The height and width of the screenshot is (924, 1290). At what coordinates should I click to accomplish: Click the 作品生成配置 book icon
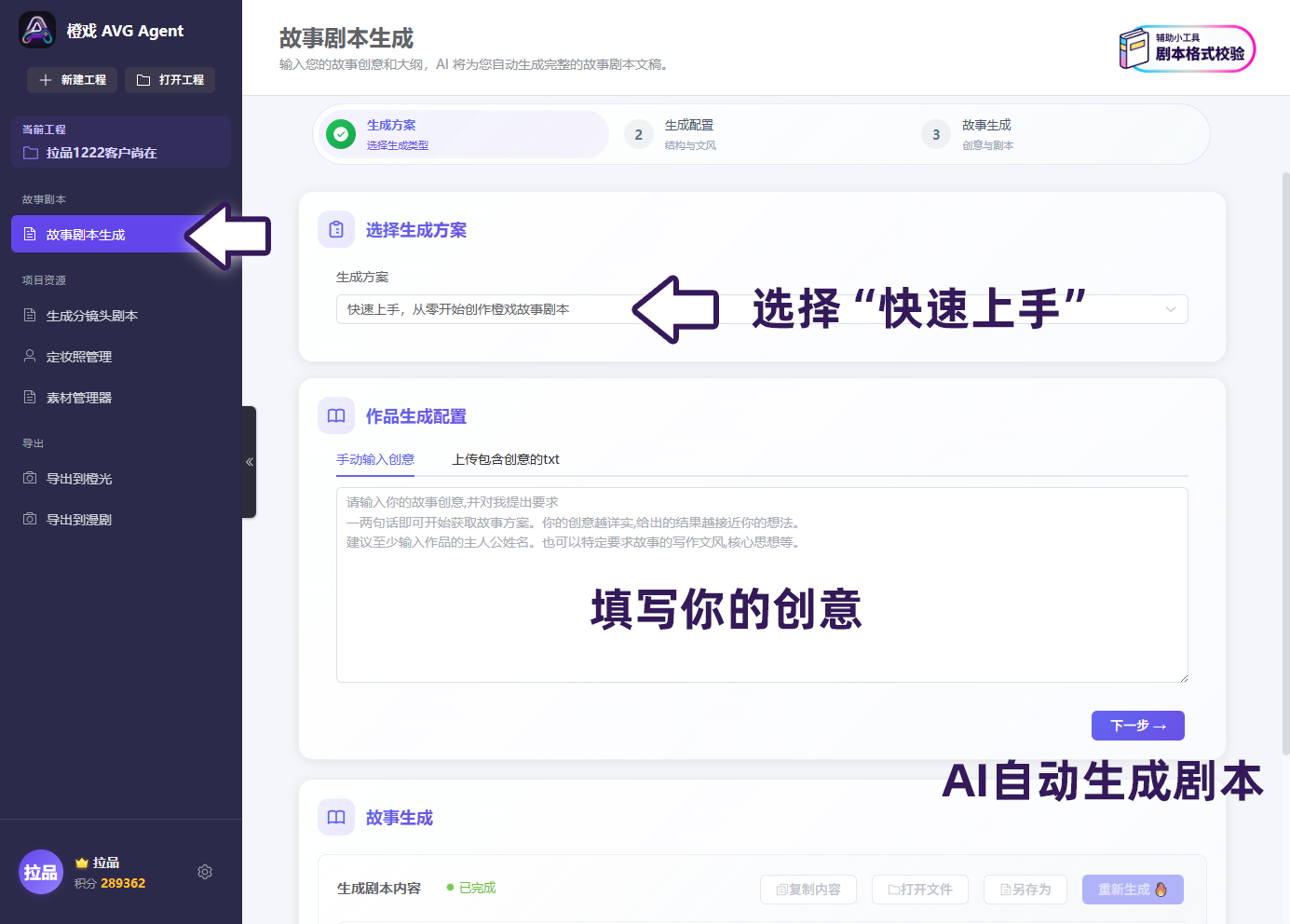click(x=336, y=415)
